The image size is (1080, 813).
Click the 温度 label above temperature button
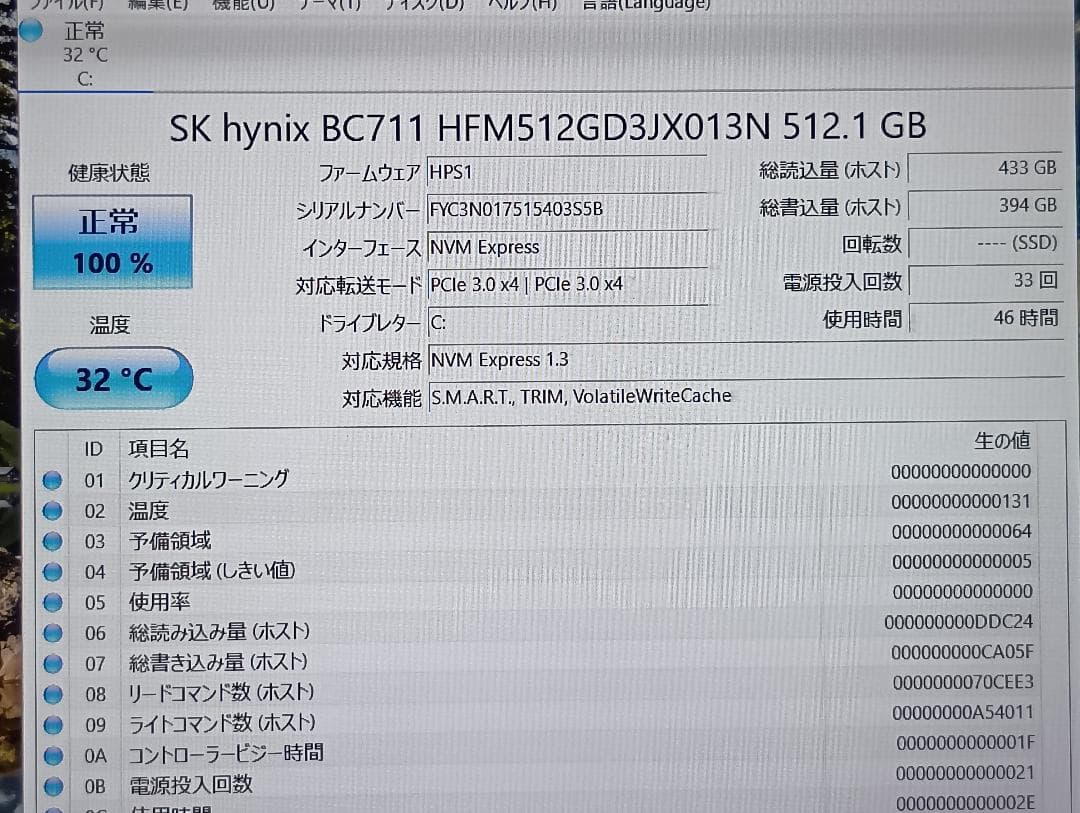[110, 325]
